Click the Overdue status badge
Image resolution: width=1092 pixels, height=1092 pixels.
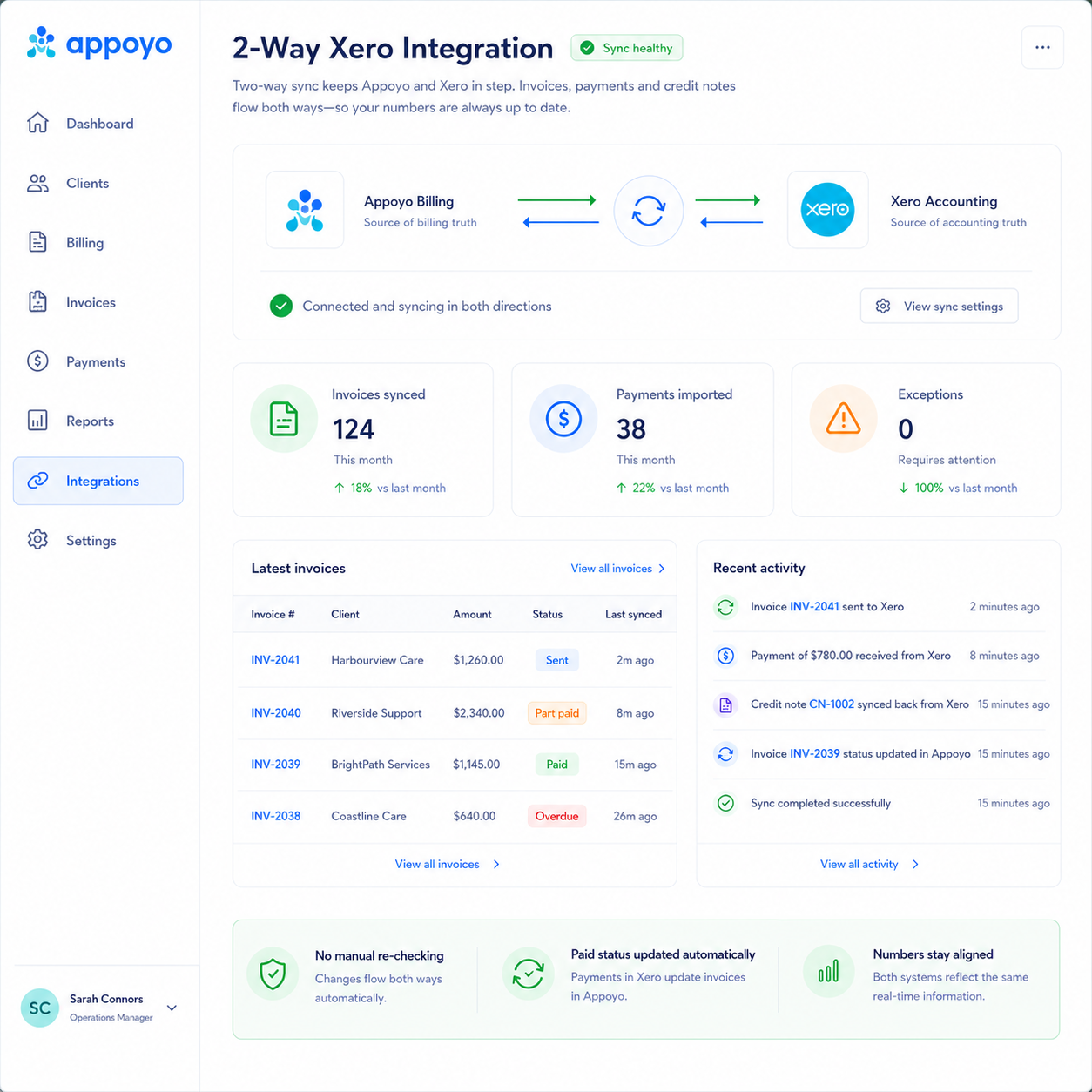pos(556,816)
